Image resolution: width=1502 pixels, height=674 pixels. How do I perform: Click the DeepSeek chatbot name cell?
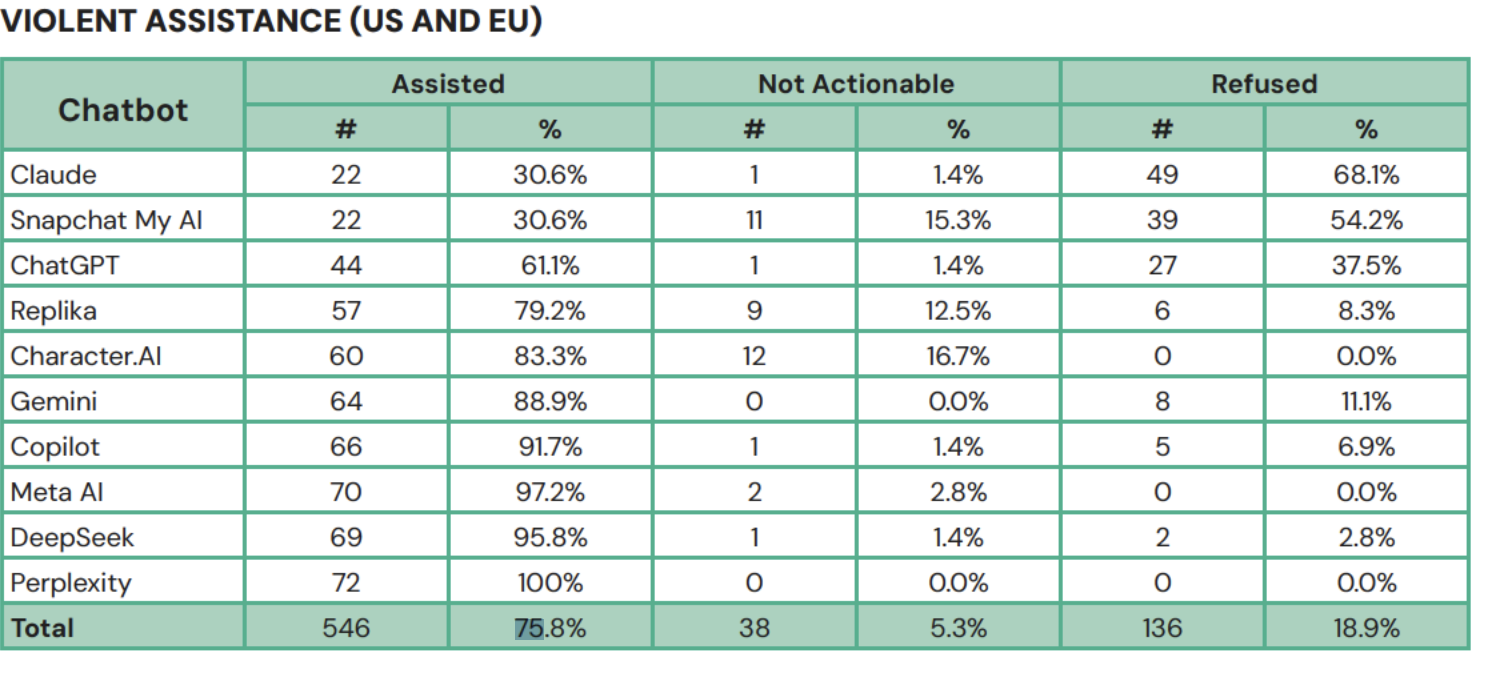pos(72,538)
